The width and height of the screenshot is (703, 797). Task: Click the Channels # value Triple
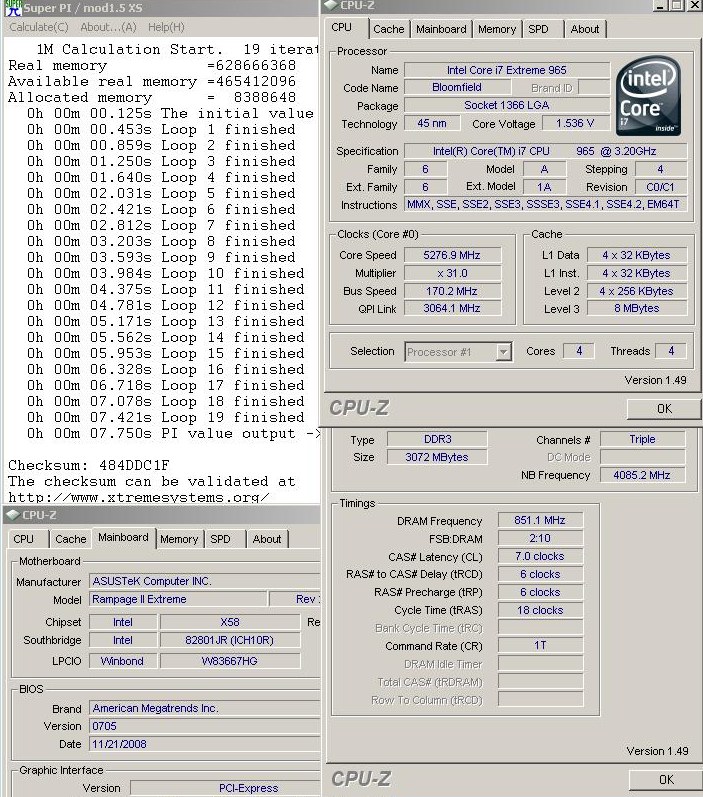(x=643, y=439)
